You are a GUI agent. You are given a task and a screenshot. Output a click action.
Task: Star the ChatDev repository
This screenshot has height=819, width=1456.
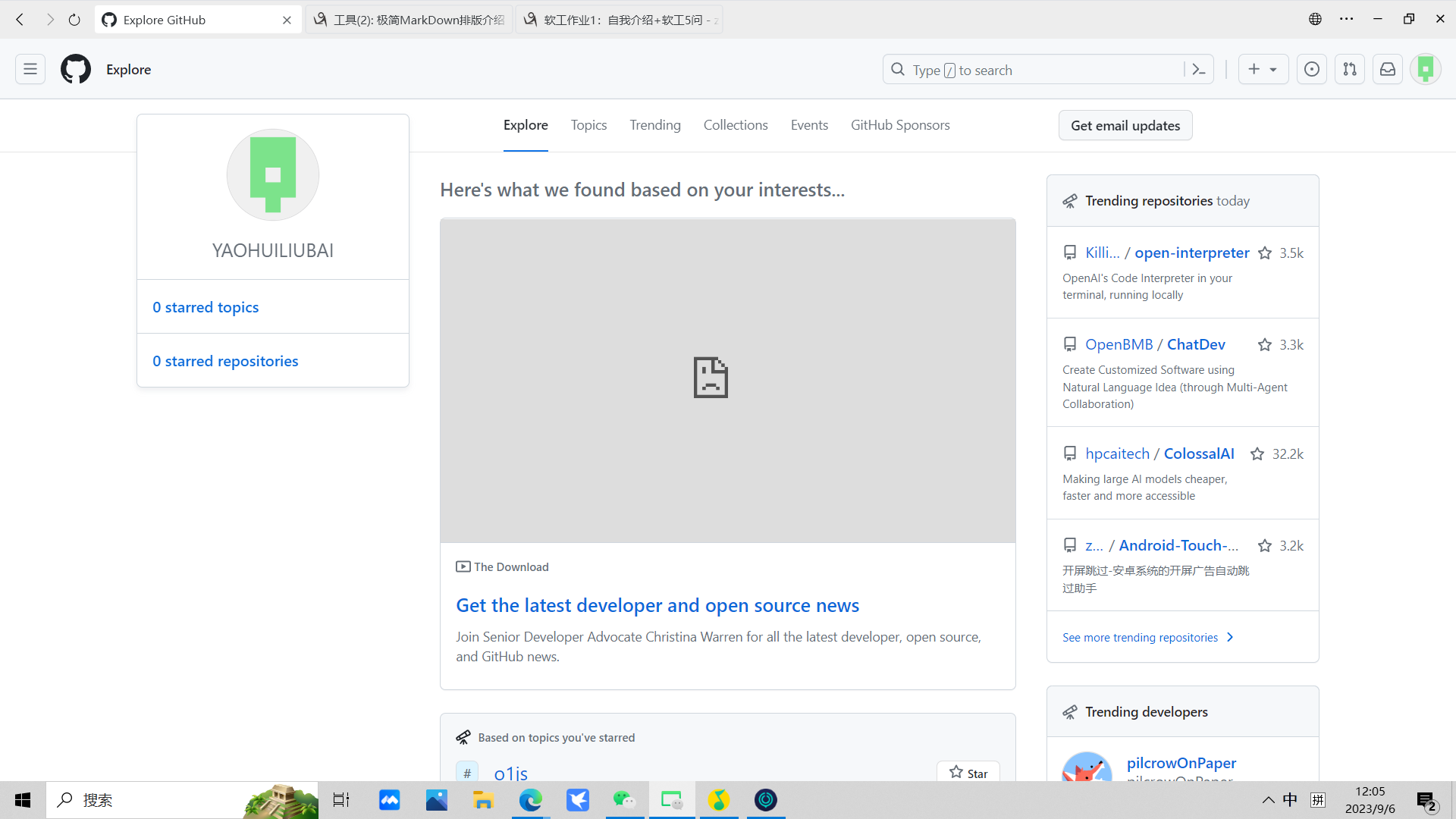pyautogui.click(x=1265, y=345)
